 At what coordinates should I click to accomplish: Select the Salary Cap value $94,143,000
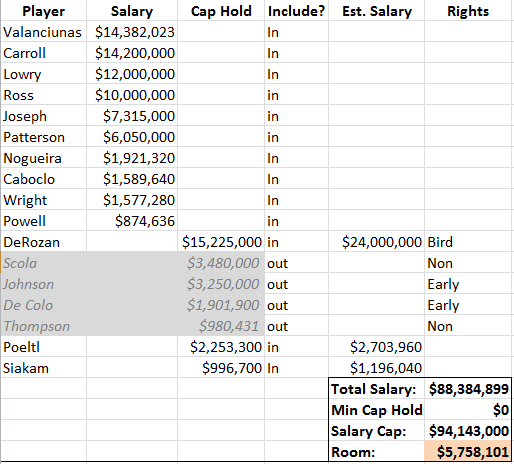point(468,431)
